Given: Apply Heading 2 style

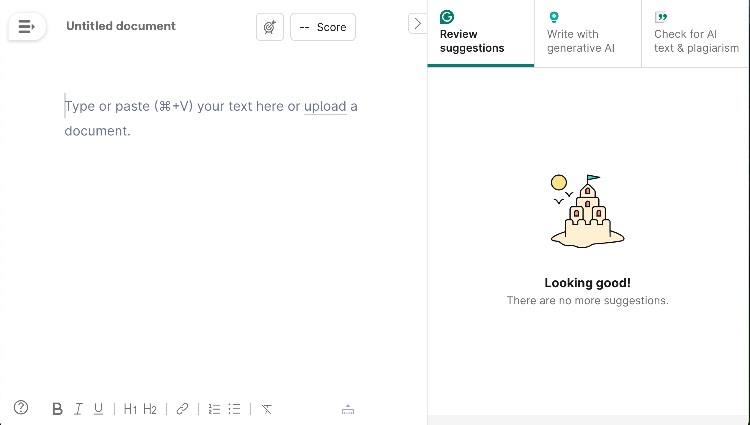Looking at the screenshot, I should (x=150, y=409).
